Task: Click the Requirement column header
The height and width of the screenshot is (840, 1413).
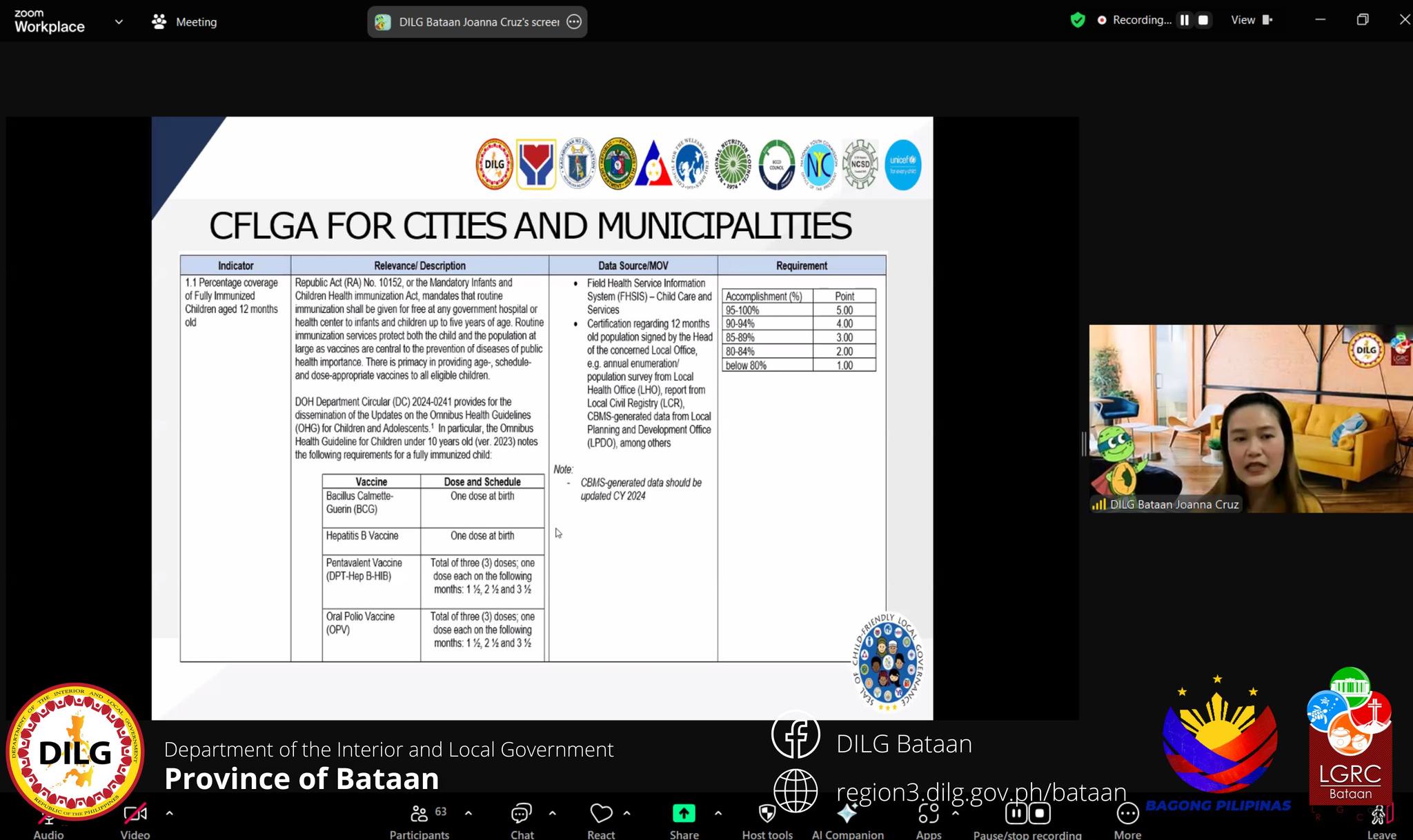Action: 802,266
